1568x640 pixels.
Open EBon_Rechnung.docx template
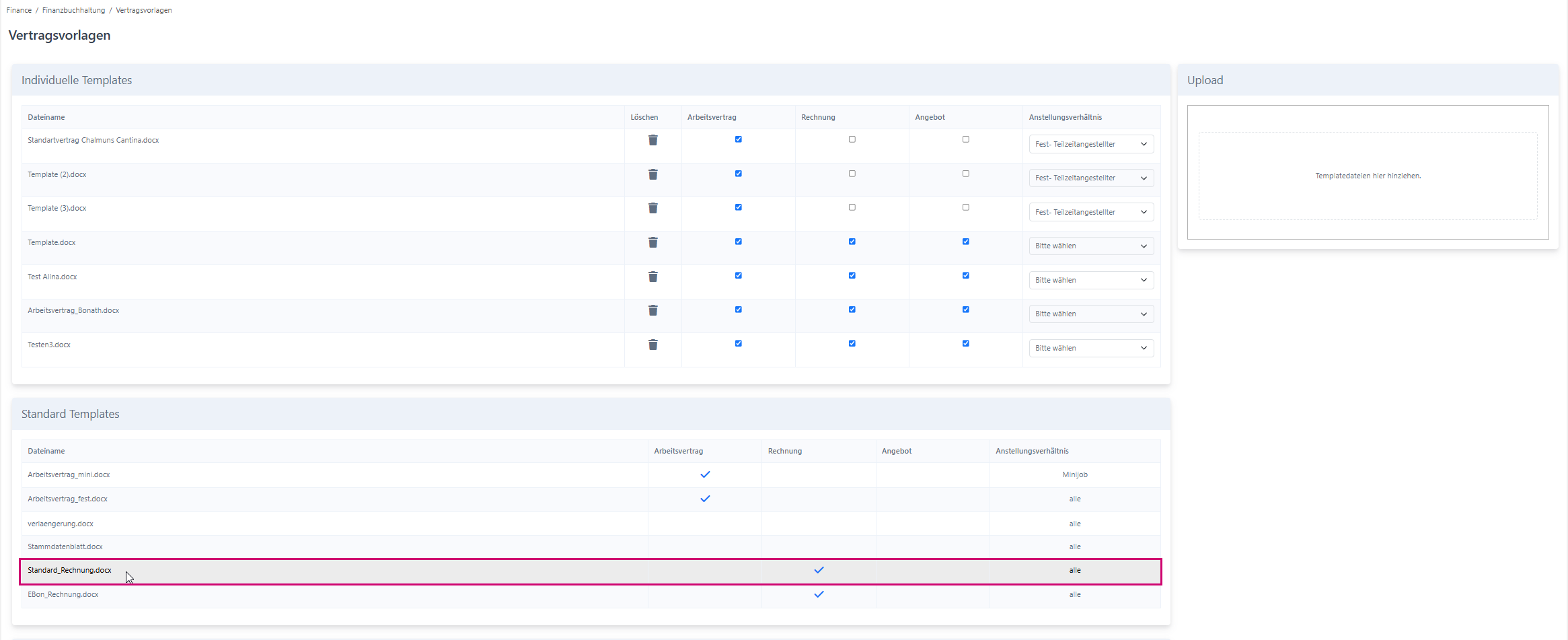63,594
